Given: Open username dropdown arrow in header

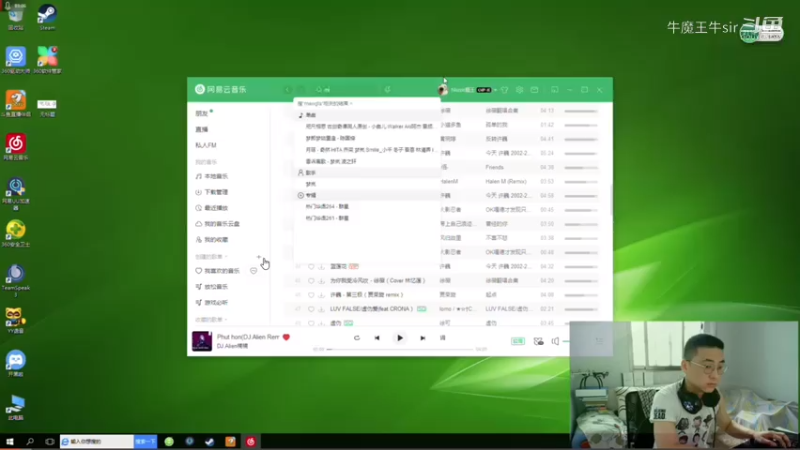Looking at the screenshot, I should [495, 90].
